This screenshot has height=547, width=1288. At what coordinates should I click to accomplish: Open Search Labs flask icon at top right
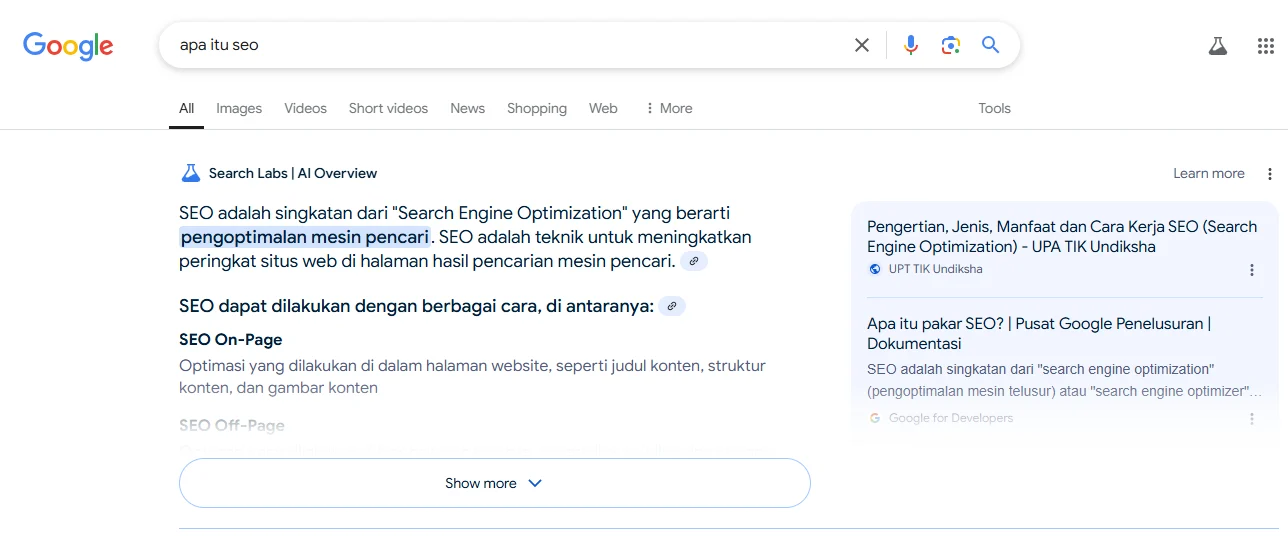coord(1217,45)
